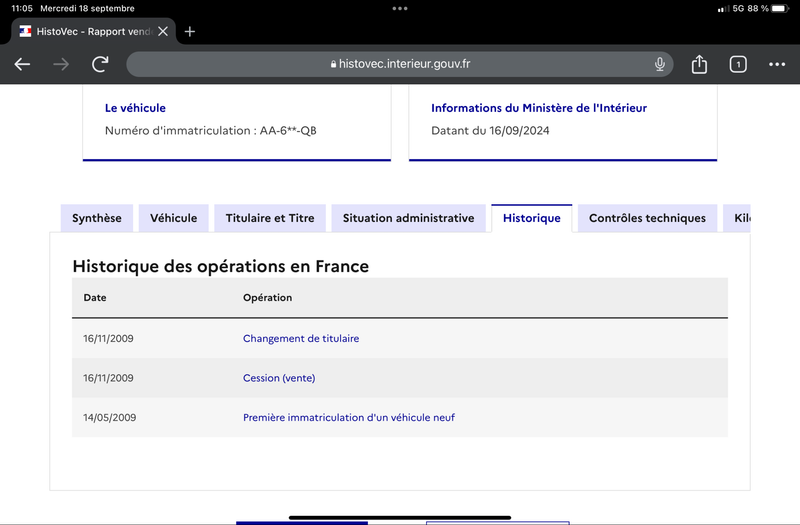Viewport: 800px width, 525px height.
Task: Tap the home indicator bar at bottom
Action: [400, 517]
